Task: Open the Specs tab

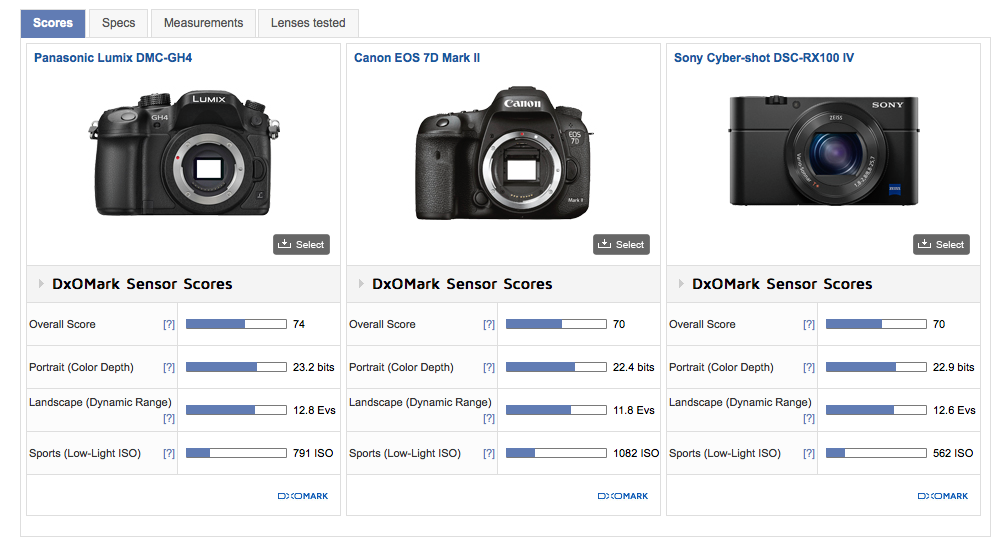Action: (119, 23)
